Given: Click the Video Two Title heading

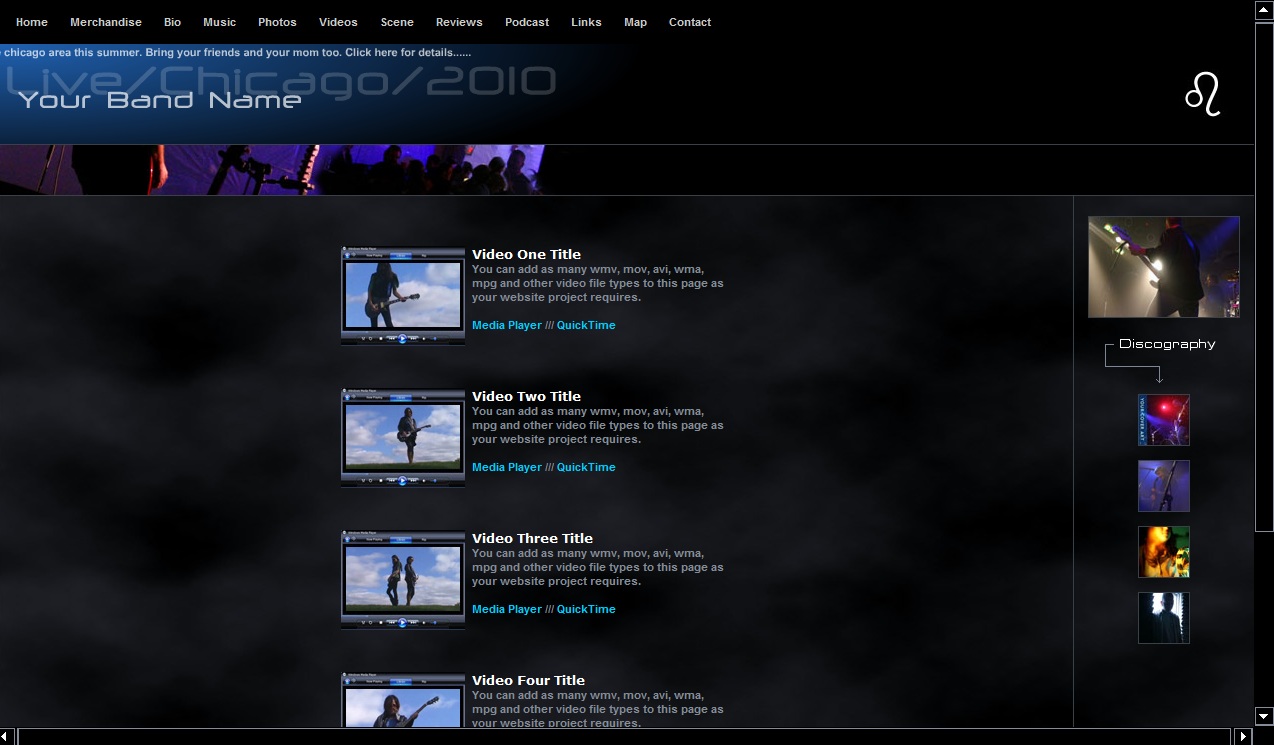Looking at the screenshot, I should [526, 396].
